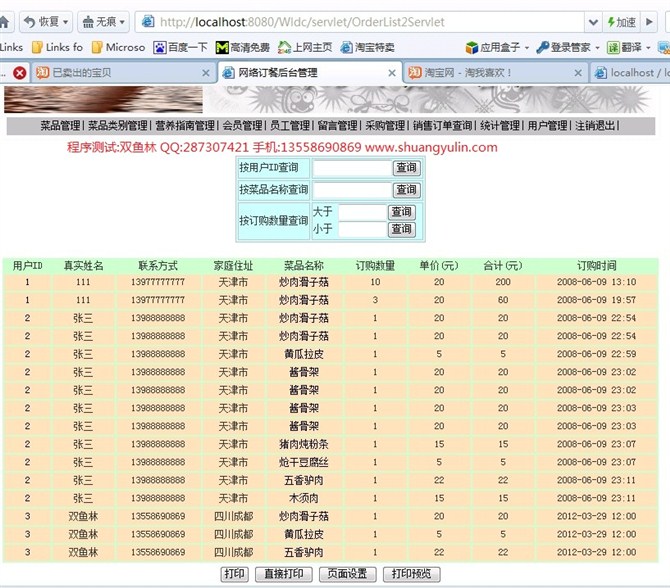Click 查询 button for dish name search

pyautogui.click(x=406, y=190)
